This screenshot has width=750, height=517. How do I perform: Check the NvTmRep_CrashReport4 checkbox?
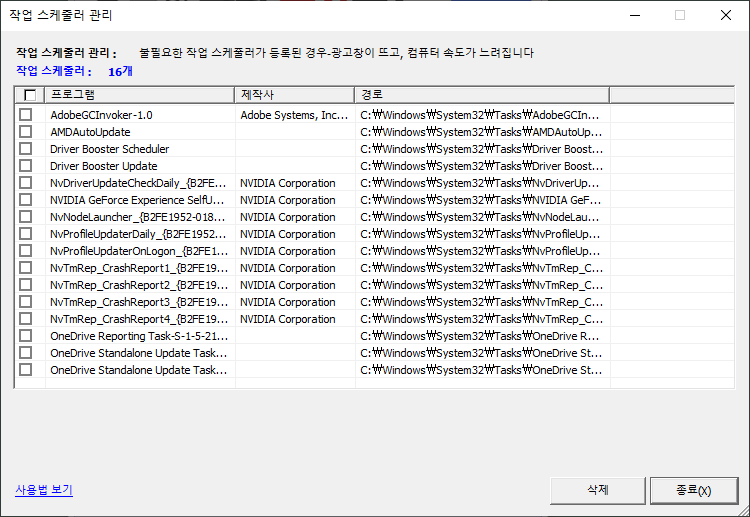(26, 319)
